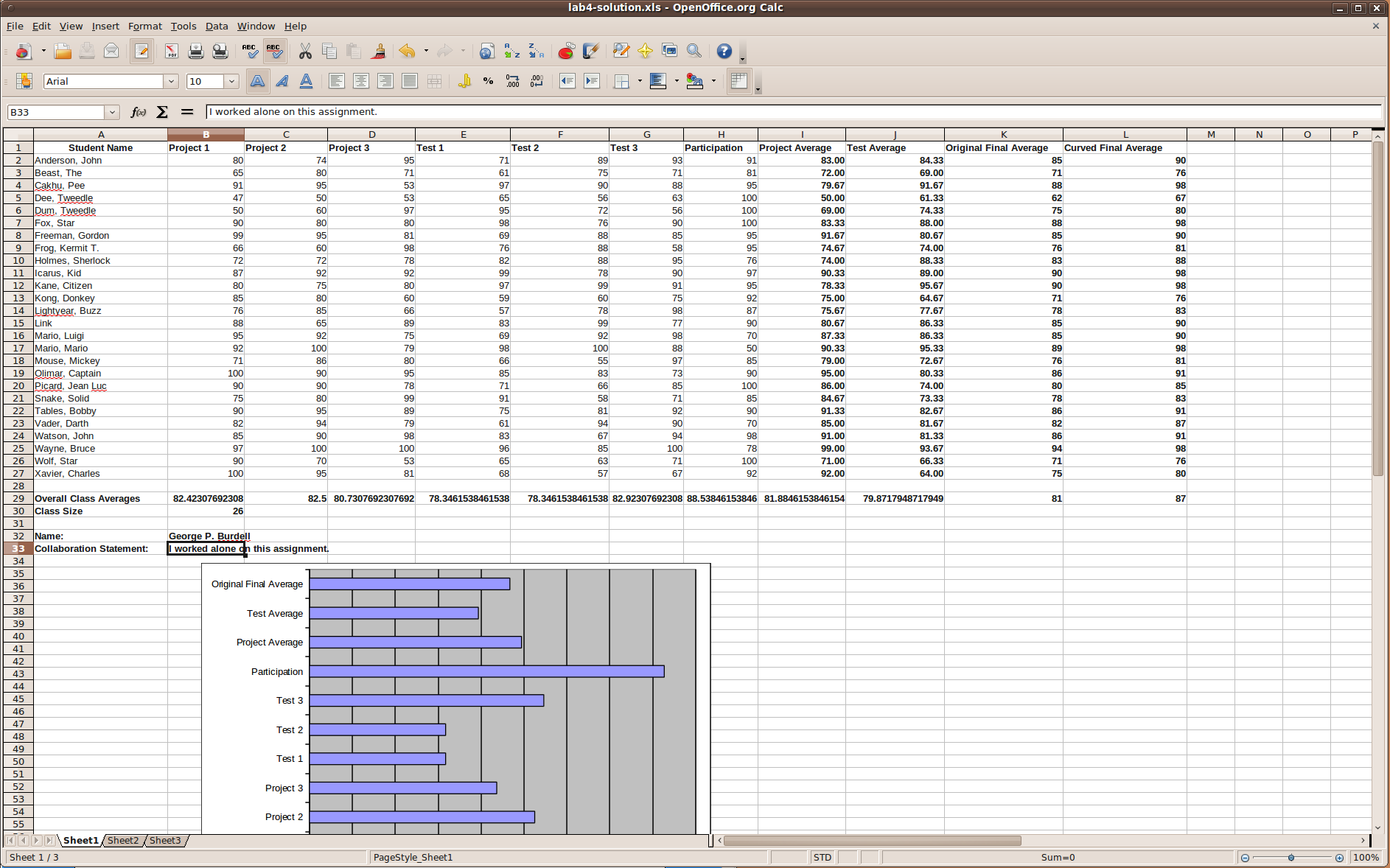Screen dimensions: 1390x868
Task: Apply percent number format
Action: (x=488, y=81)
